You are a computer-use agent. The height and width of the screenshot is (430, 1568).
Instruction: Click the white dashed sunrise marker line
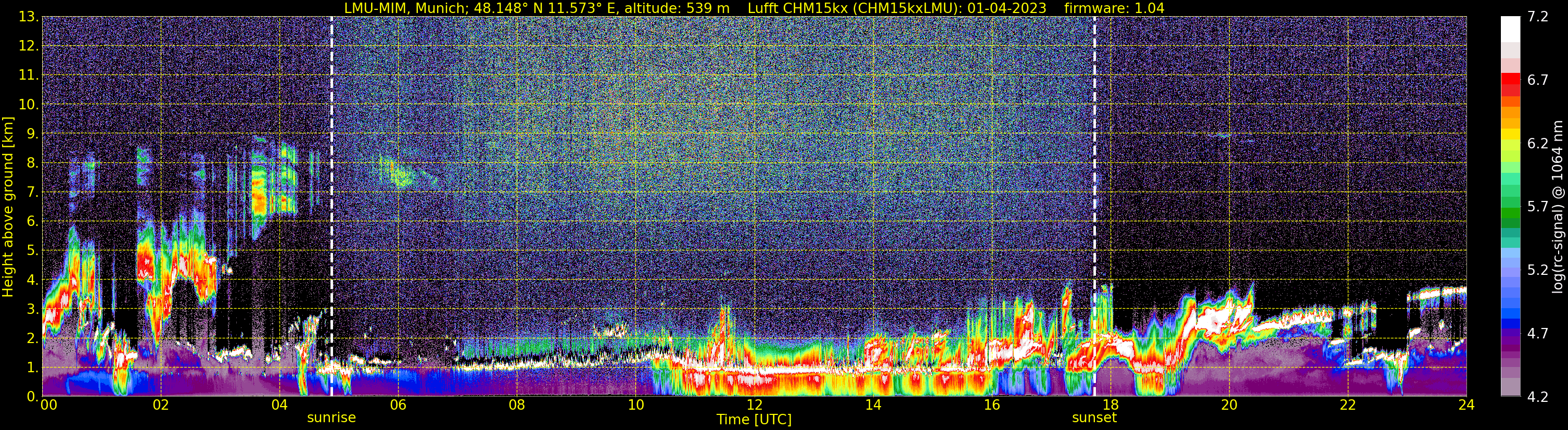[x=332, y=206]
